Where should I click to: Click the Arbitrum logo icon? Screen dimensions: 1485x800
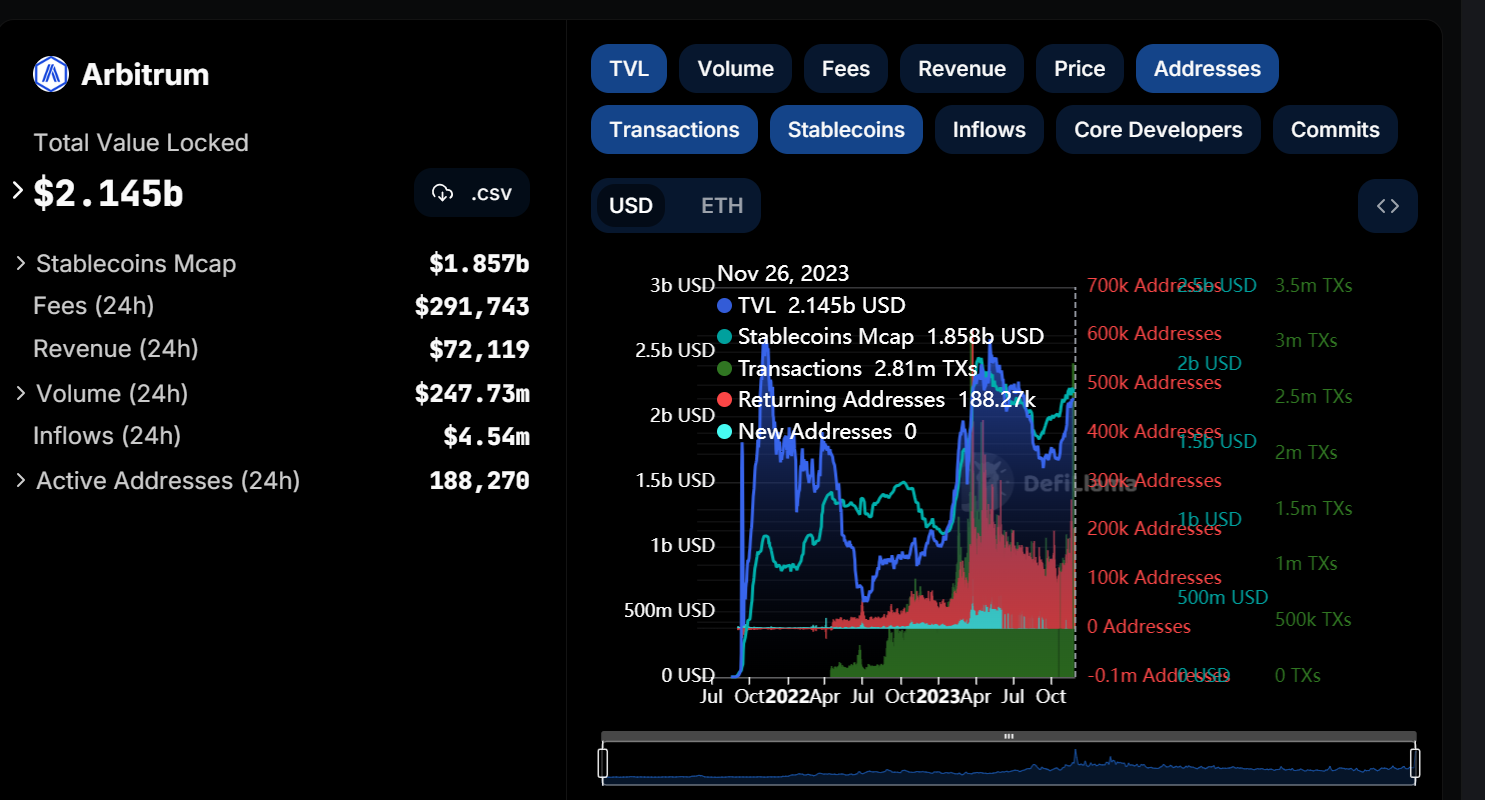[50, 74]
